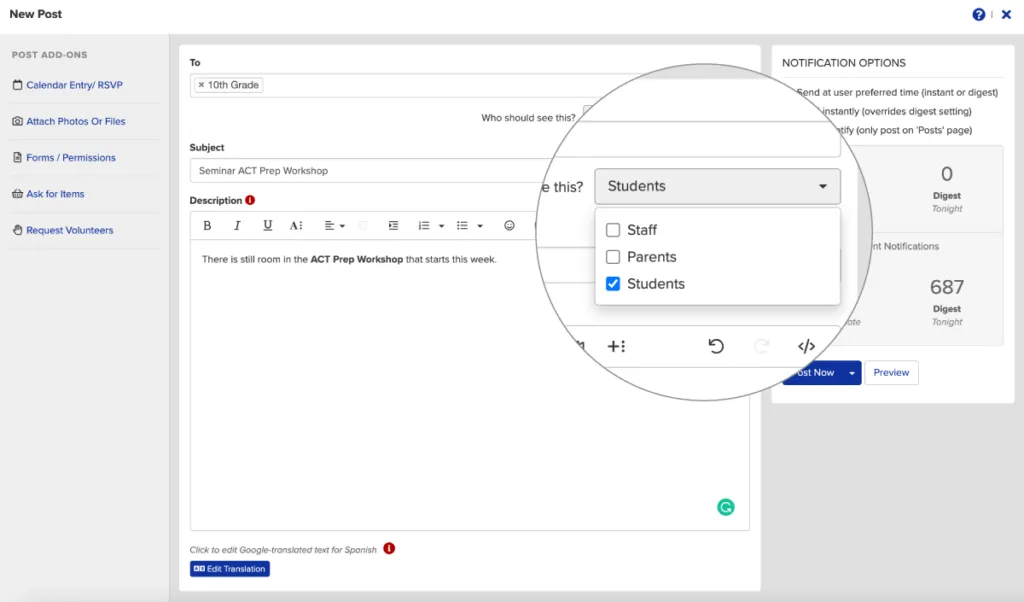Increase indent with the indent icon

click(x=393, y=226)
